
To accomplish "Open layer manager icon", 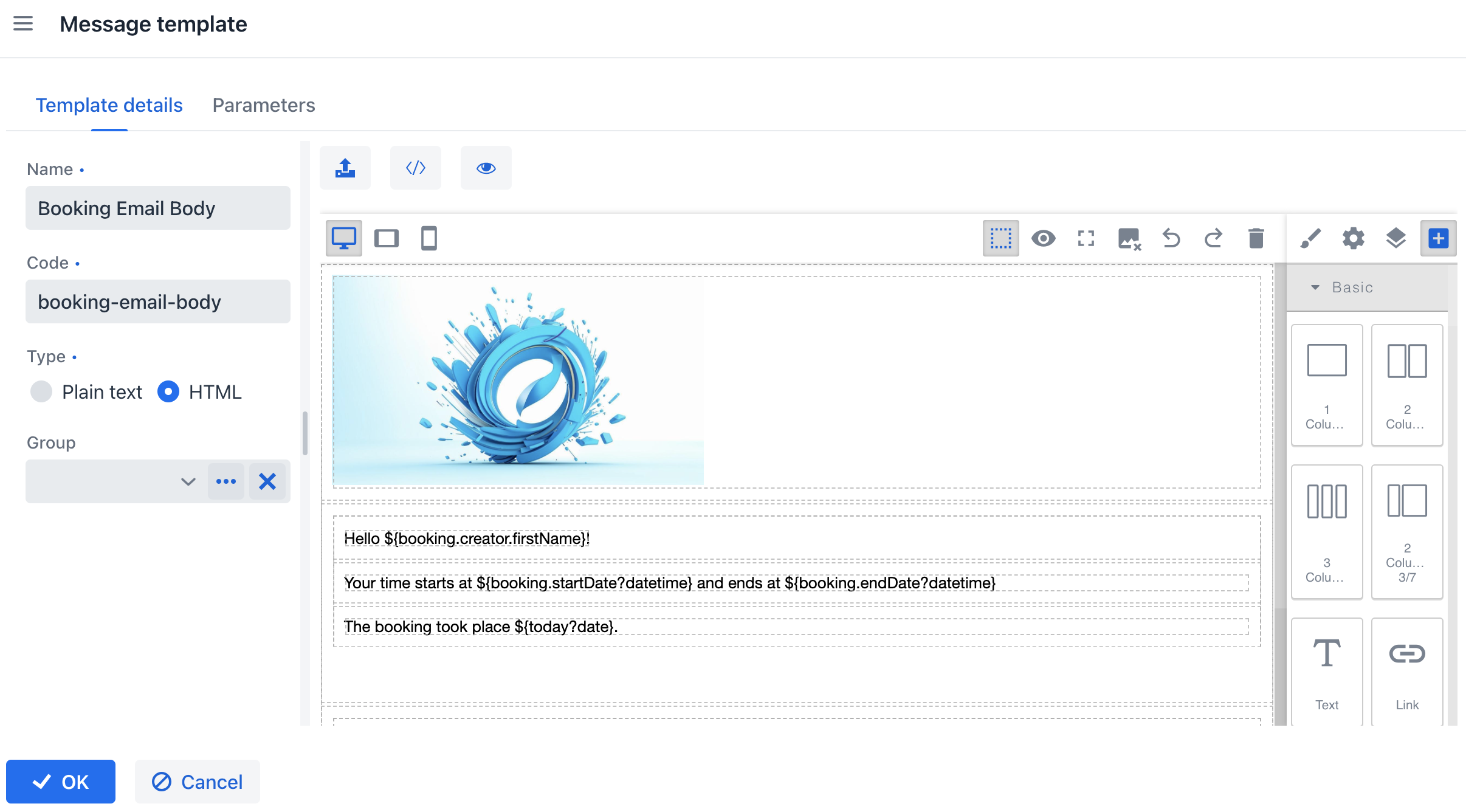I will coord(1395,238).
